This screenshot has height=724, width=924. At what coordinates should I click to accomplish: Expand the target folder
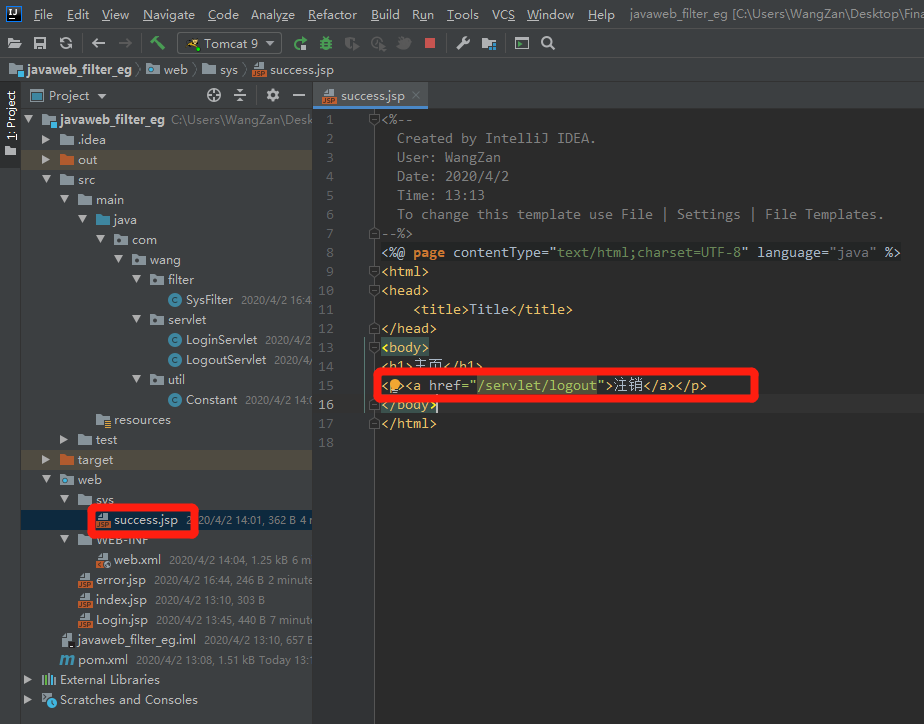coord(46,459)
